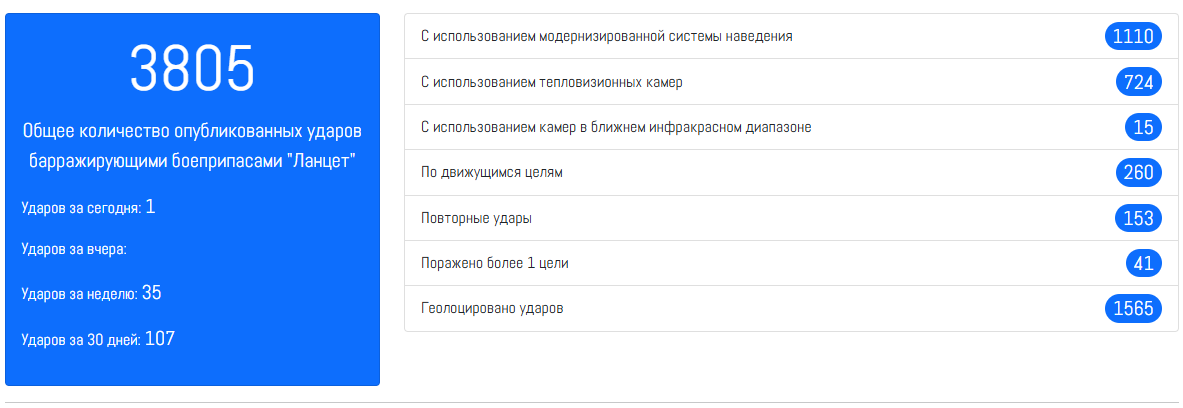The height and width of the screenshot is (408, 1183).
Task: Select the "Ударов за неделю: 35" stat
Action: click(91, 293)
